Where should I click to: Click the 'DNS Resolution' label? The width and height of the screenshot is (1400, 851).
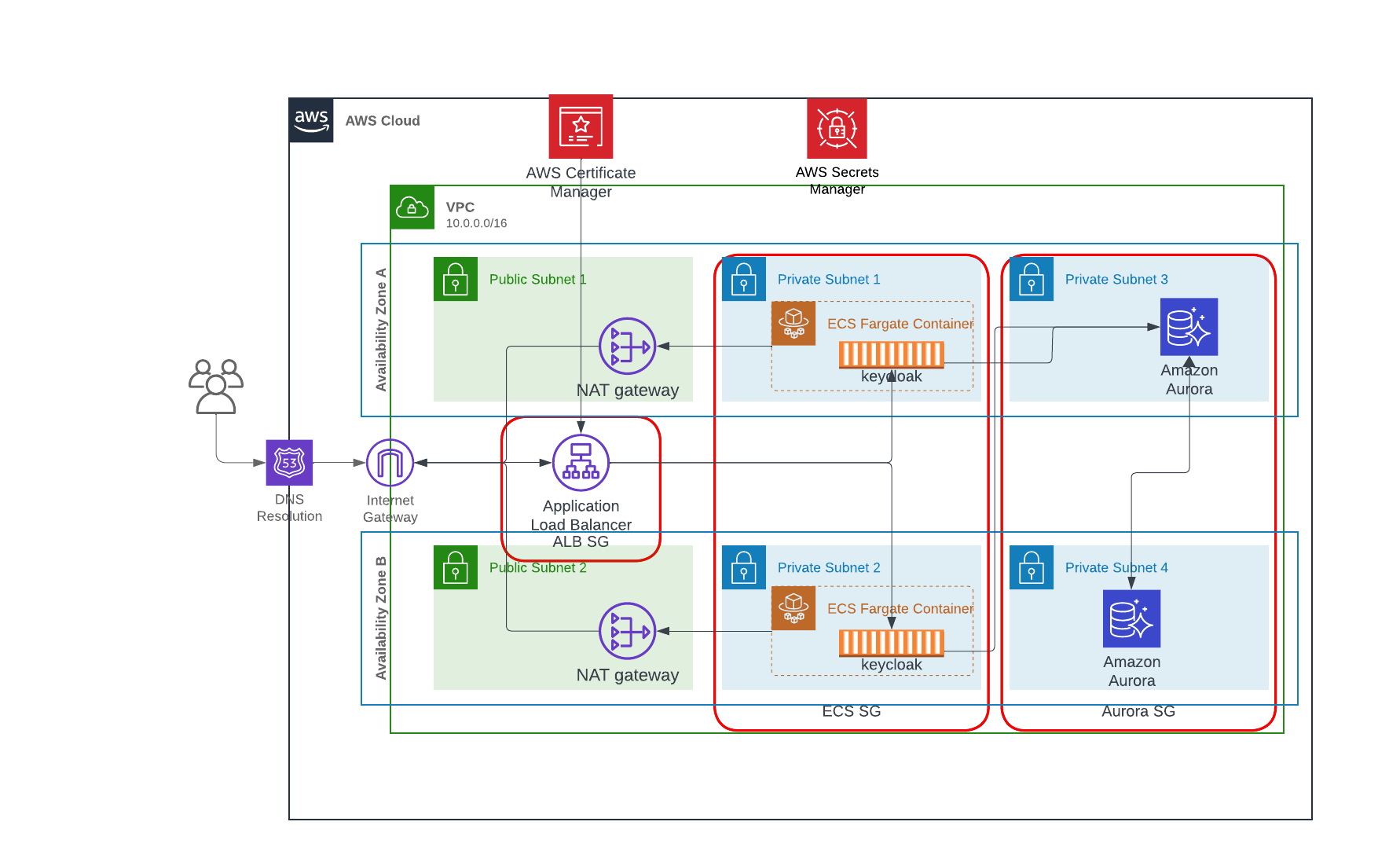(289, 508)
